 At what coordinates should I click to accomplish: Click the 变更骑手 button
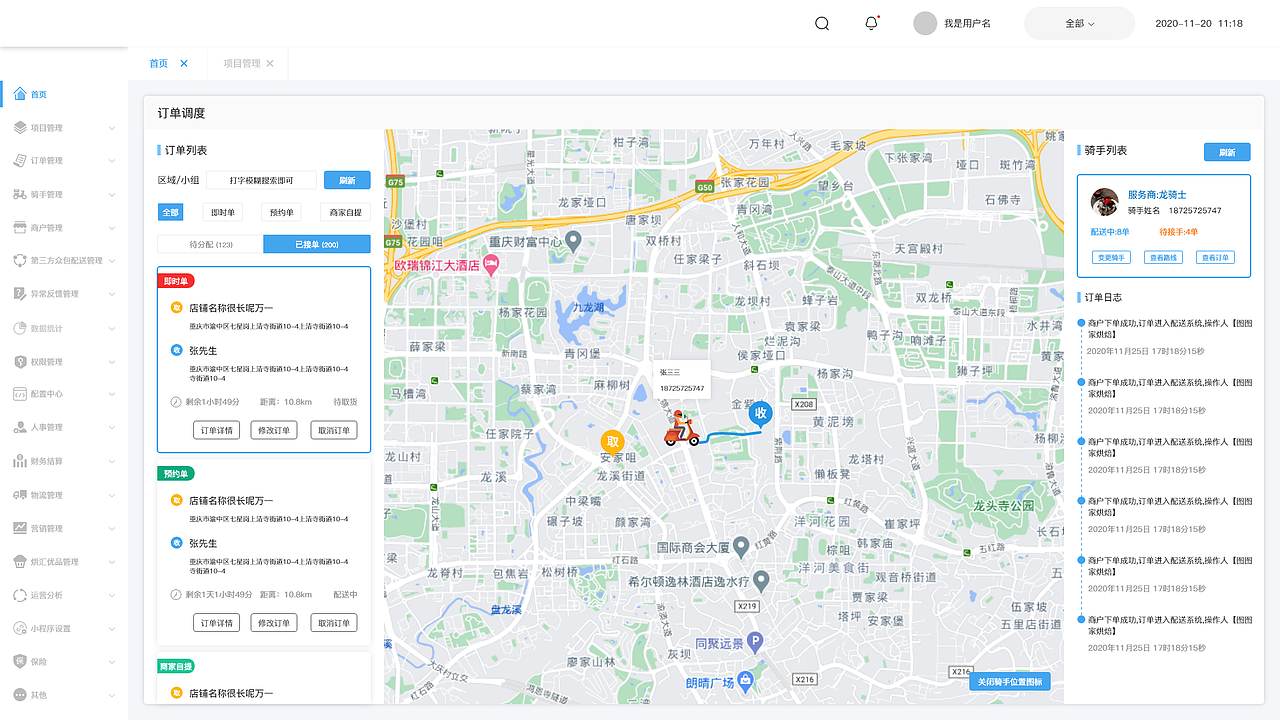1111,257
